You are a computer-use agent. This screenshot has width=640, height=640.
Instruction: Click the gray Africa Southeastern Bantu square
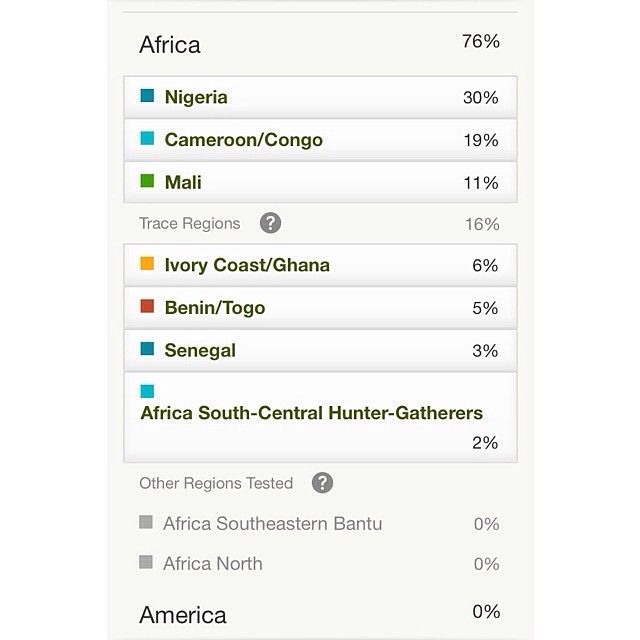pyautogui.click(x=146, y=522)
